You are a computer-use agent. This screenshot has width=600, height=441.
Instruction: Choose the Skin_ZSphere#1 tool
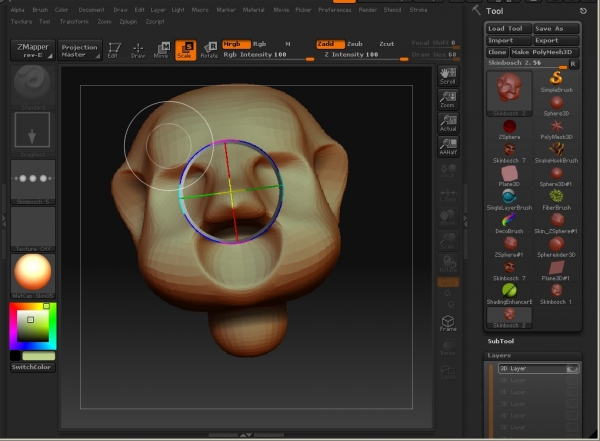[556, 224]
